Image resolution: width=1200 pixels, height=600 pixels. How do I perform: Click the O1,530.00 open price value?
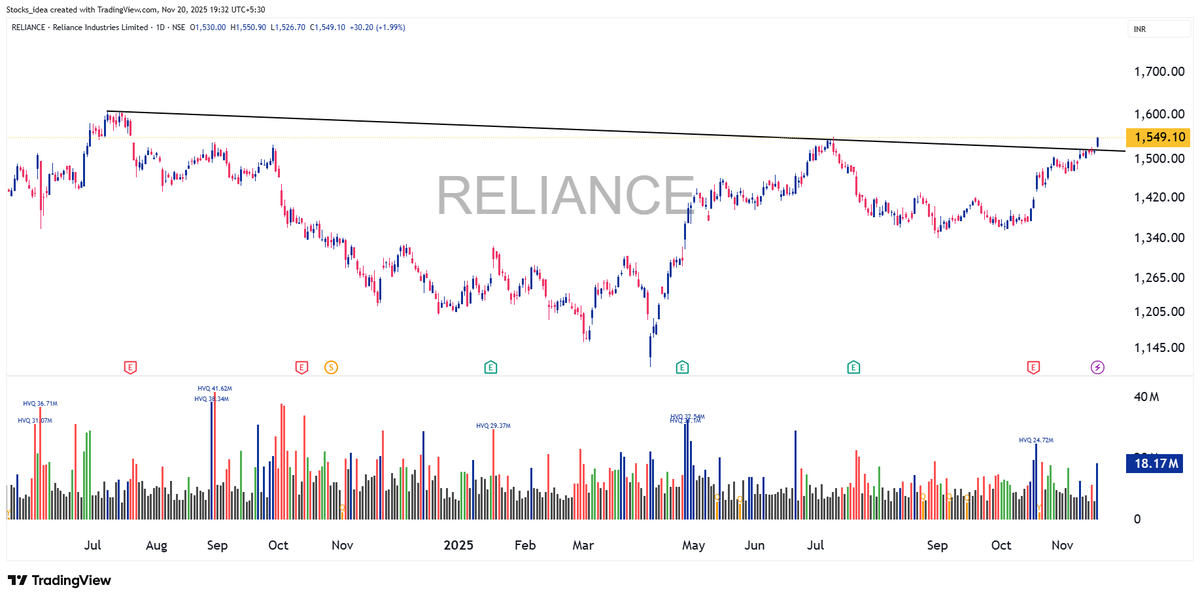209,27
